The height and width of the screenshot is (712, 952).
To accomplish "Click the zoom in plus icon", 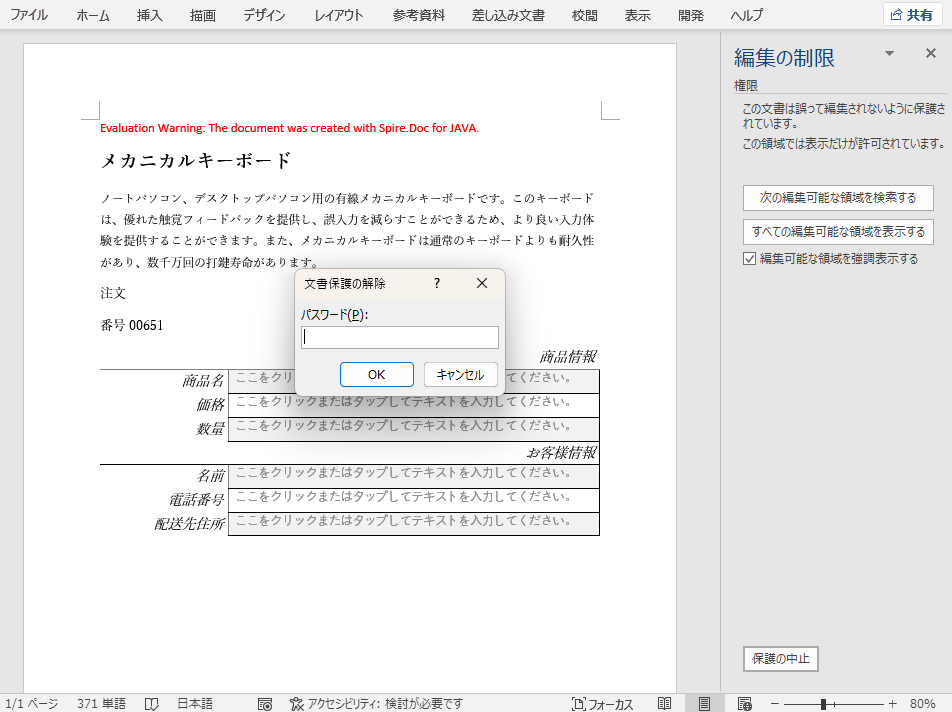I will [x=890, y=702].
